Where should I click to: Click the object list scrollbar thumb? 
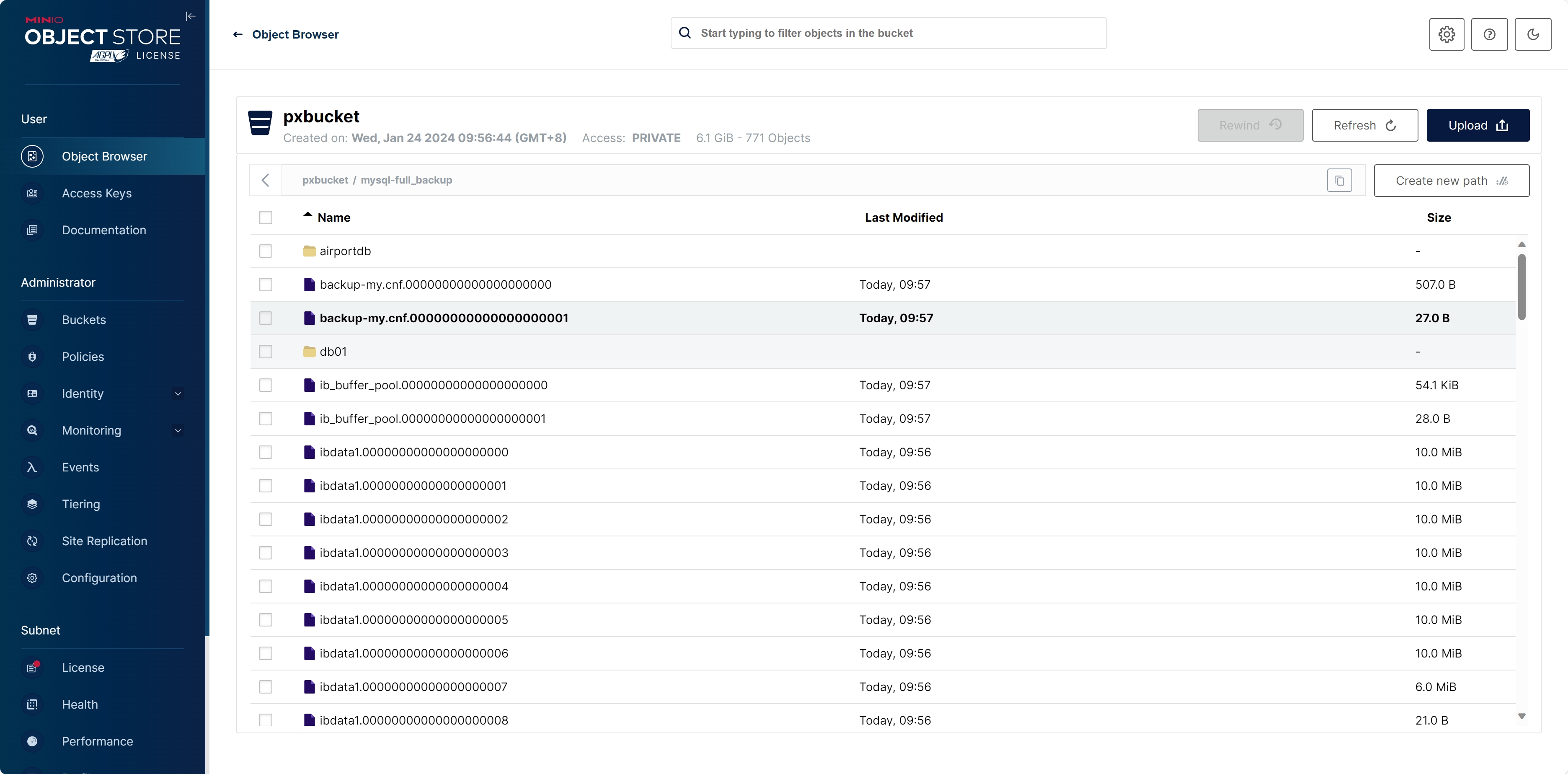[x=1521, y=286]
